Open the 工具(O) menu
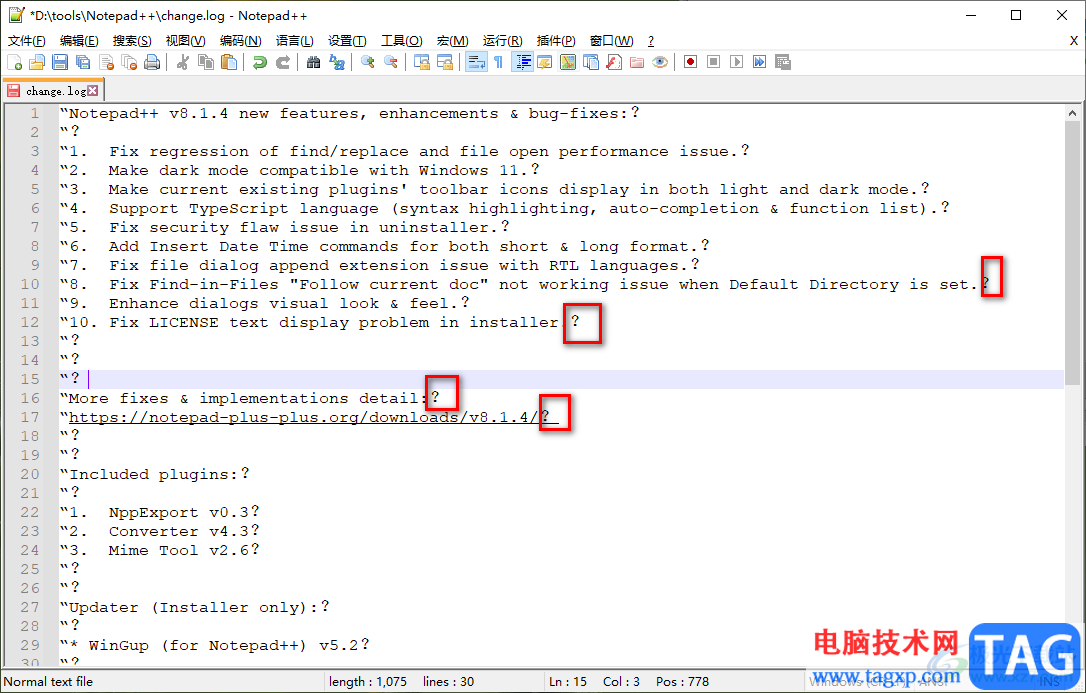Image resolution: width=1086 pixels, height=693 pixels. click(x=402, y=41)
